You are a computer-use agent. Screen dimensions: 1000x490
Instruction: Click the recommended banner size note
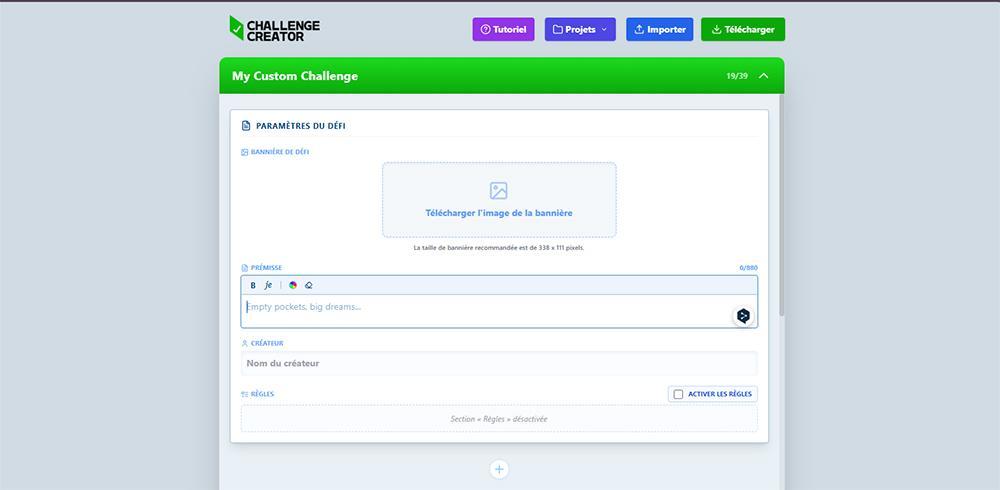499,248
